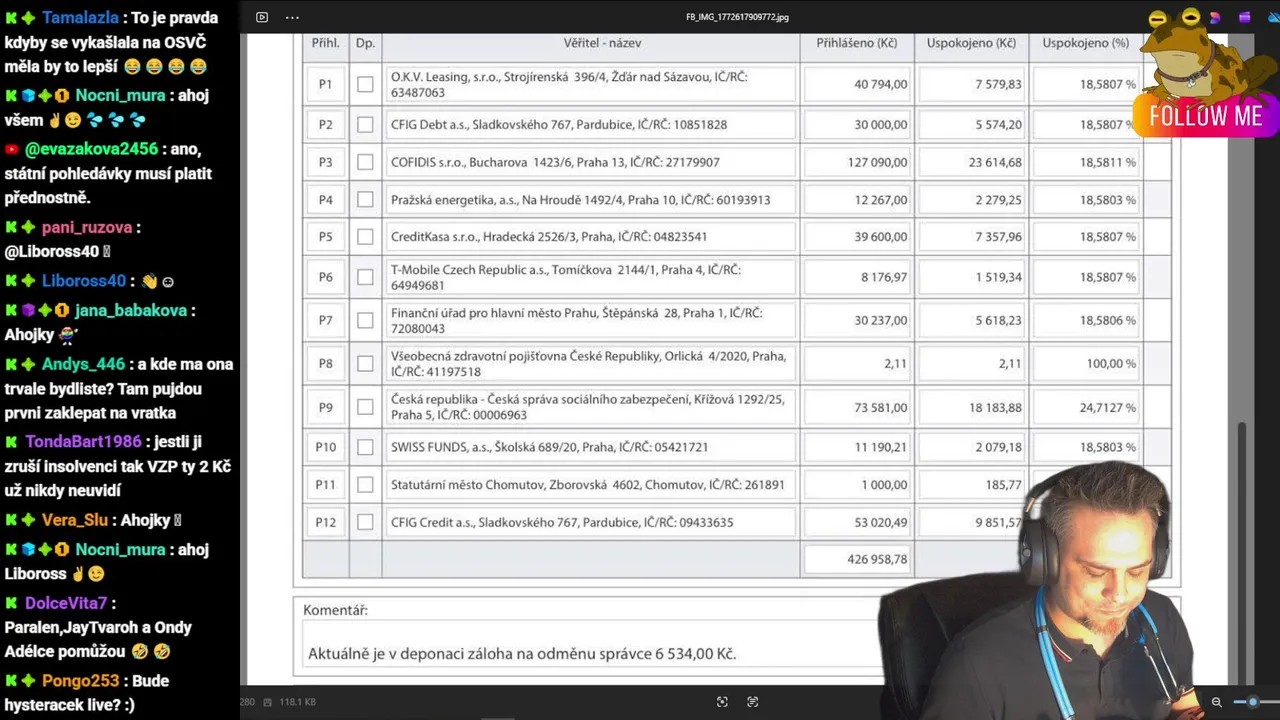This screenshot has height=720, width=1280.
Task: Tick the checkbox in row P5
Action: pos(365,237)
